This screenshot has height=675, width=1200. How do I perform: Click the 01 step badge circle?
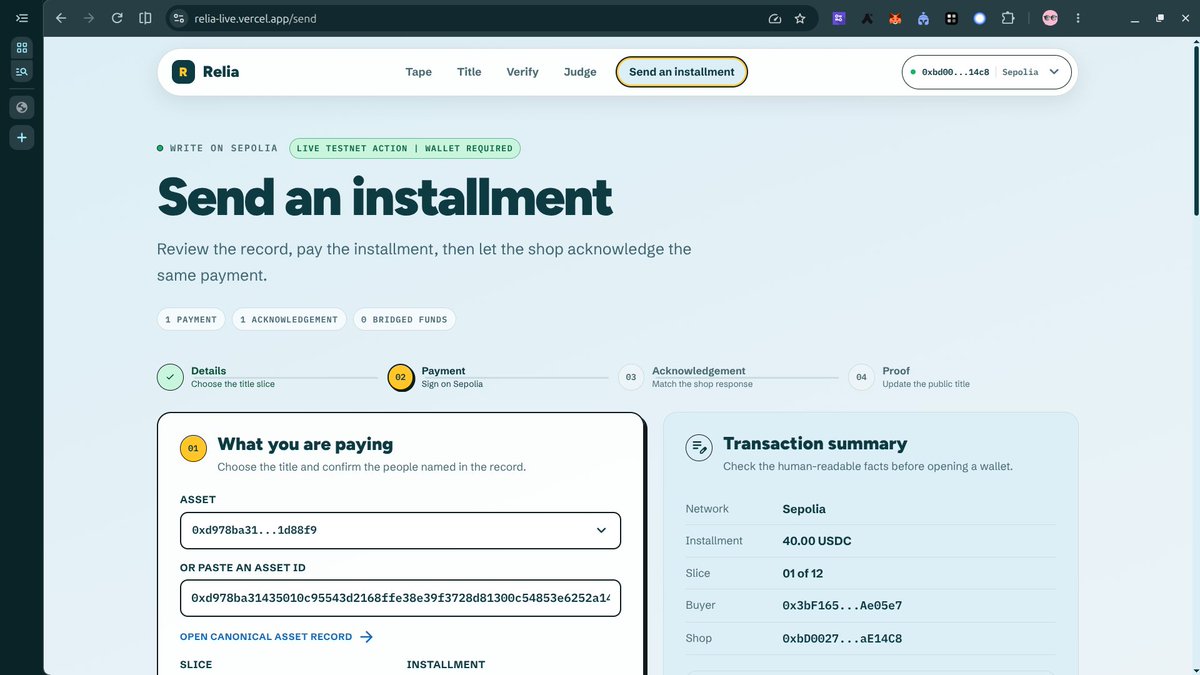click(194, 448)
